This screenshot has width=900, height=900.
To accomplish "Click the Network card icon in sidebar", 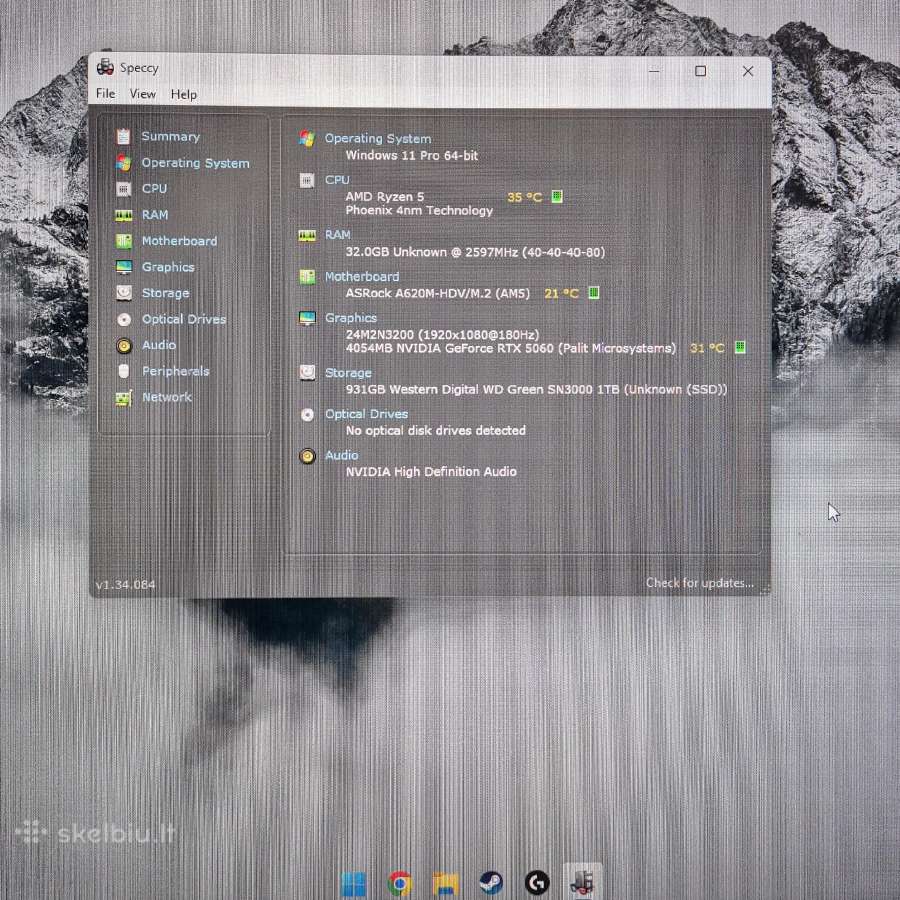I will click(x=123, y=398).
